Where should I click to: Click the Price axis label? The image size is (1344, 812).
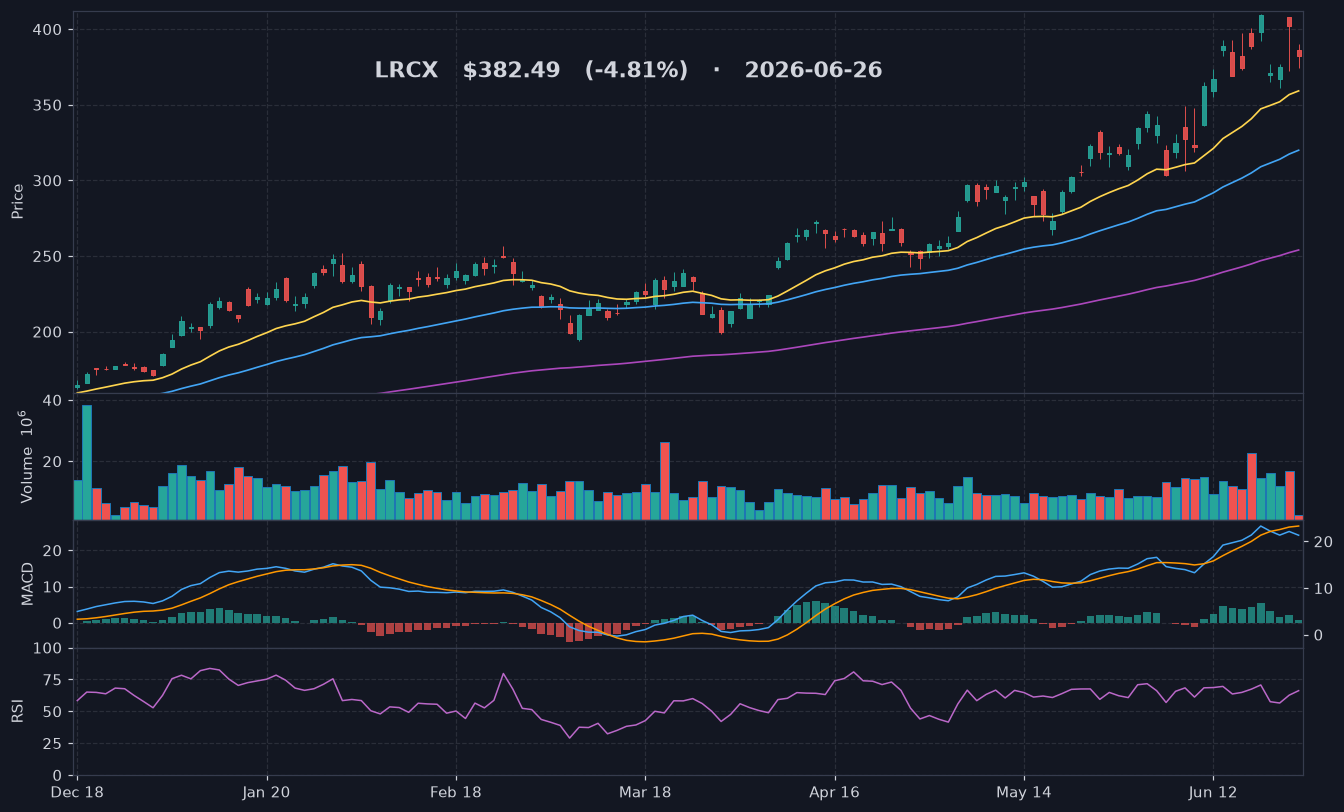click(18, 201)
